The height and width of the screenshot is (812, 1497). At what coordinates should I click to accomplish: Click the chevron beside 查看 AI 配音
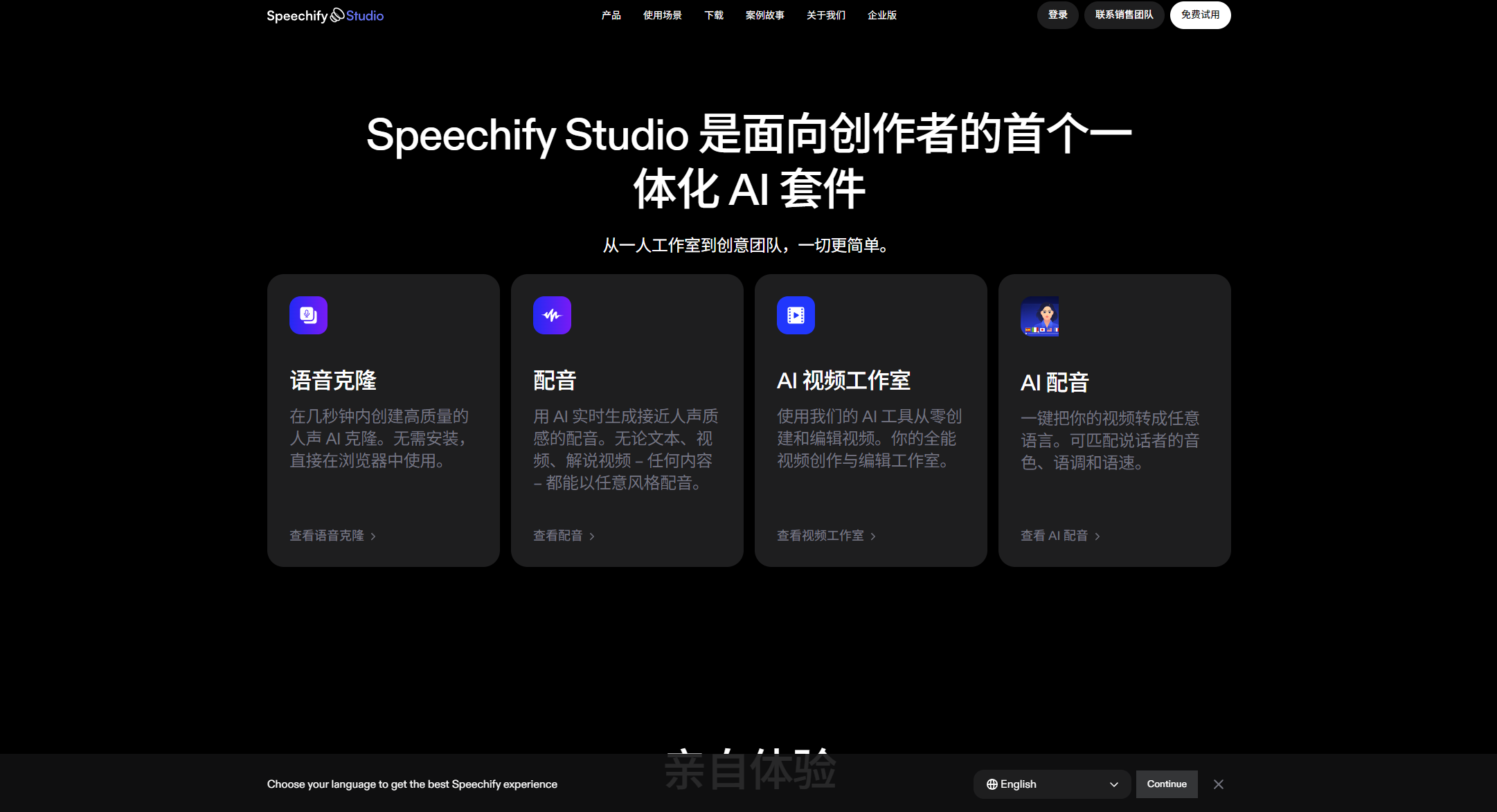pos(1097,536)
